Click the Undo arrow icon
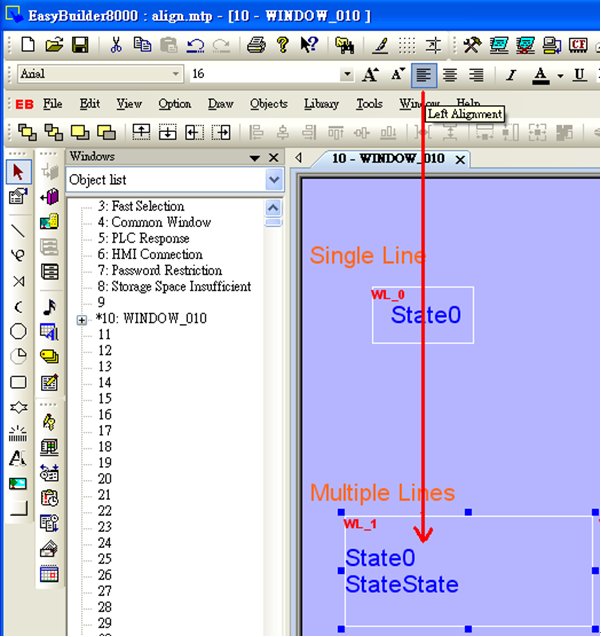 pyautogui.click(x=195, y=45)
